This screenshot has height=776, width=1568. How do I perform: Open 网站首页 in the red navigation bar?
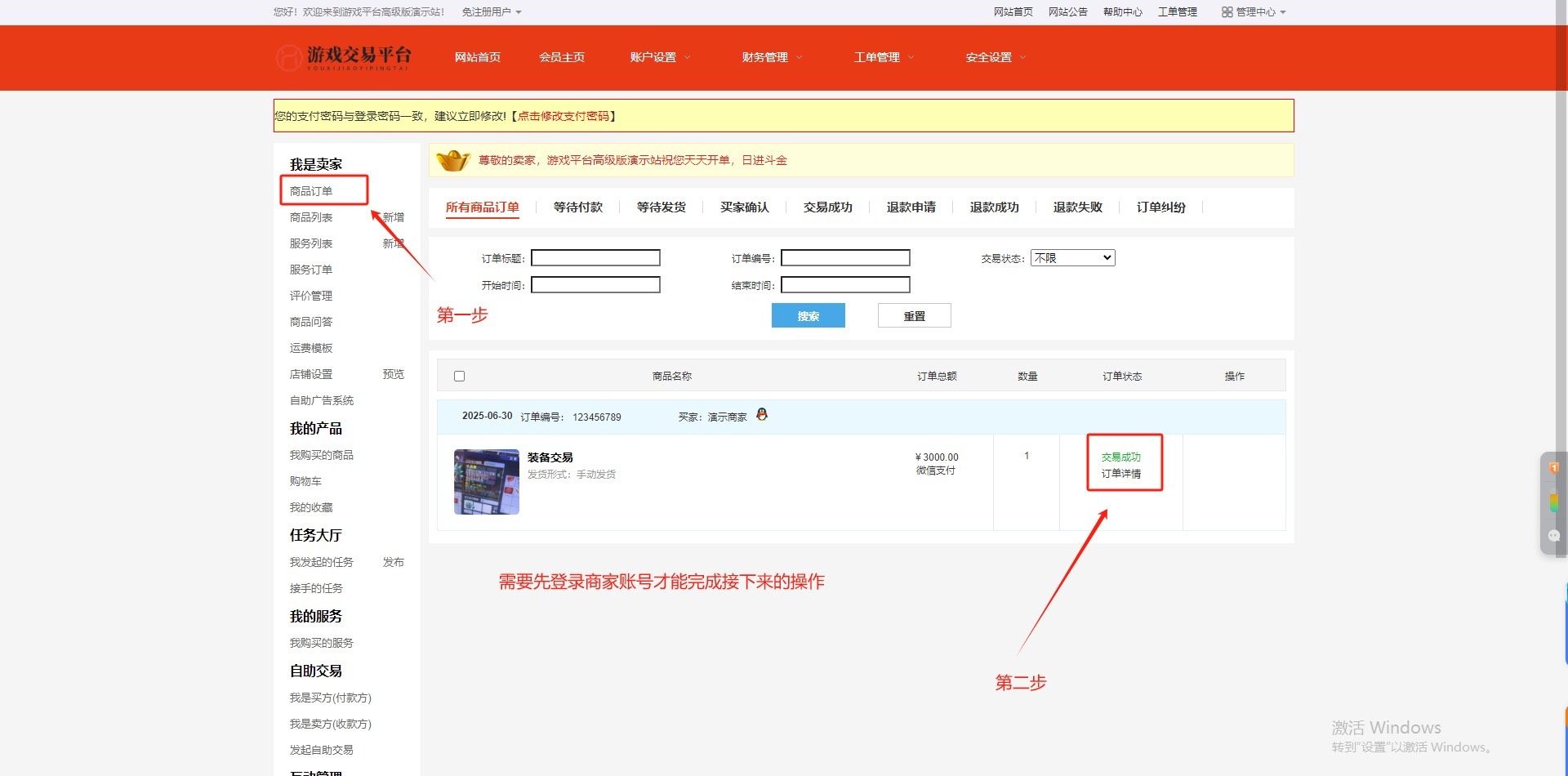(x=478, y=57)
